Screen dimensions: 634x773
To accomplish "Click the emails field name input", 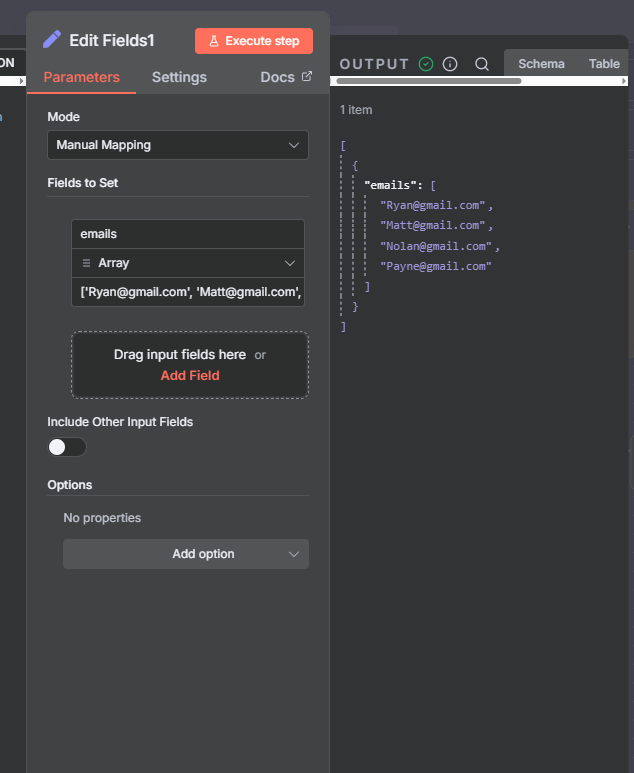I will [x=188, y=234].
